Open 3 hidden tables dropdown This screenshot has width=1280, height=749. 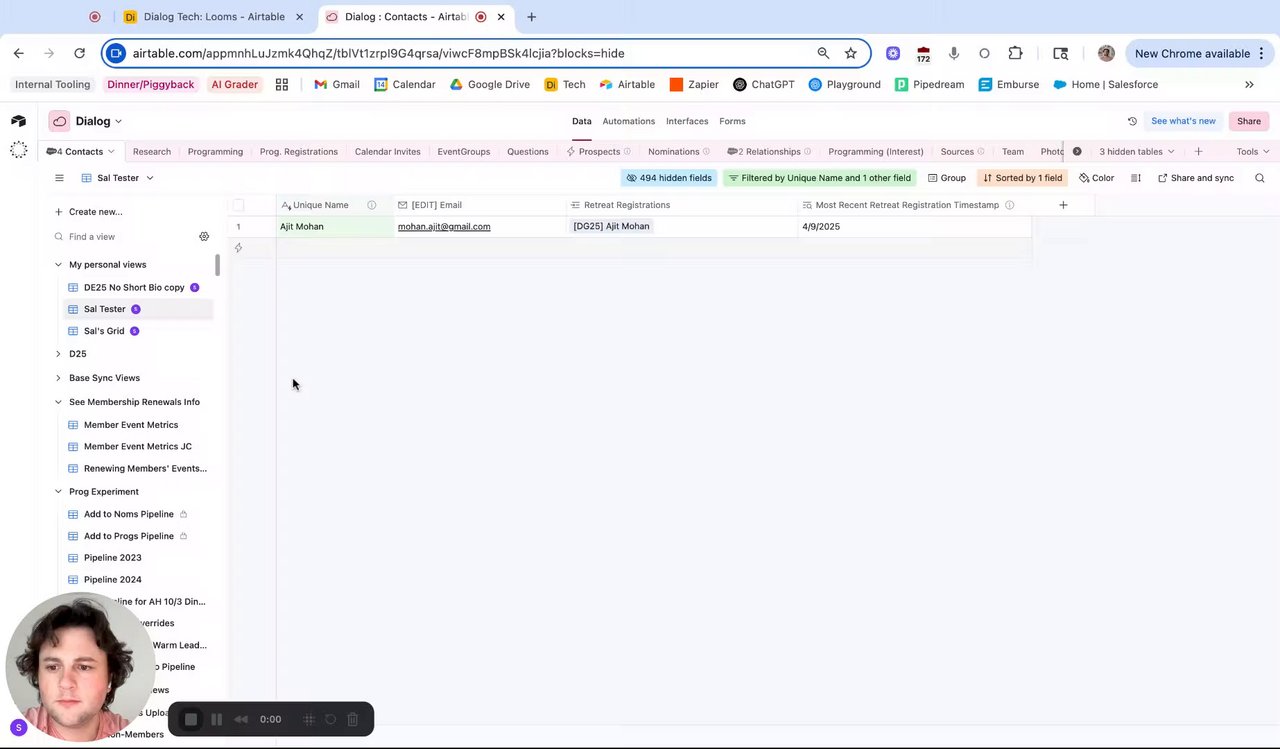(x=1136, y=152)
